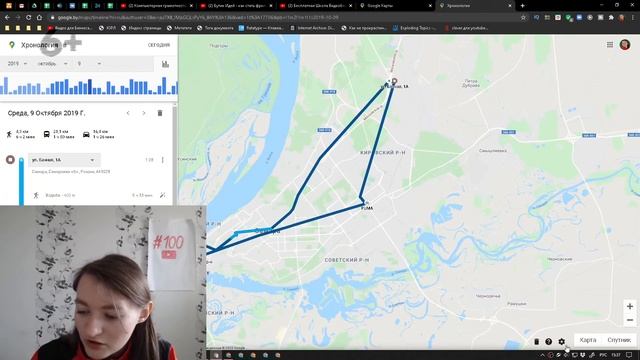Go to browser home page
This screenshot has height=360, width=640.
(39, 18)
